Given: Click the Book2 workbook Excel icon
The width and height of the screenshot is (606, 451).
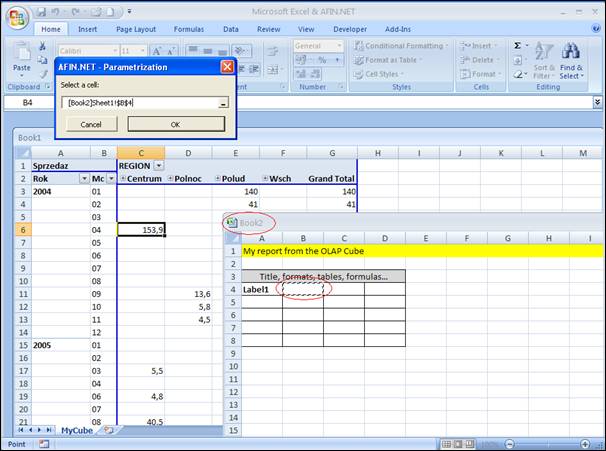Looking at the screenshot, I should tap(231, 223).
